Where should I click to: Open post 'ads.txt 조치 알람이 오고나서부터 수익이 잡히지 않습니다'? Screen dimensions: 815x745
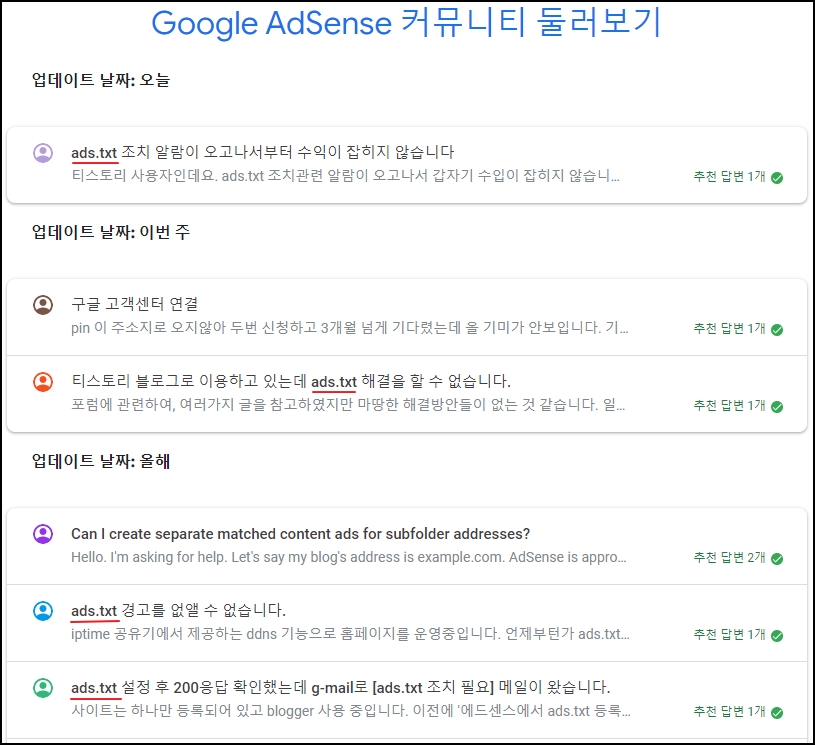262,152
